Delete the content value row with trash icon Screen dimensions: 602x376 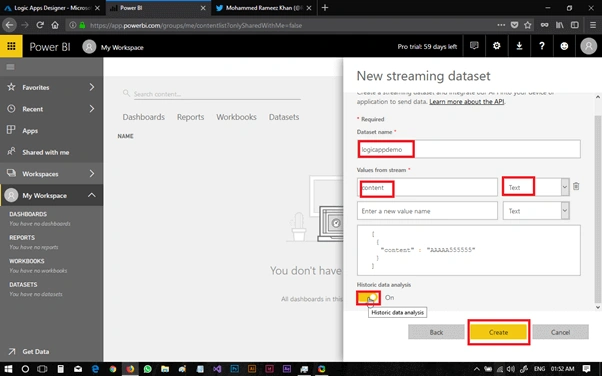[x=576, y=186]
